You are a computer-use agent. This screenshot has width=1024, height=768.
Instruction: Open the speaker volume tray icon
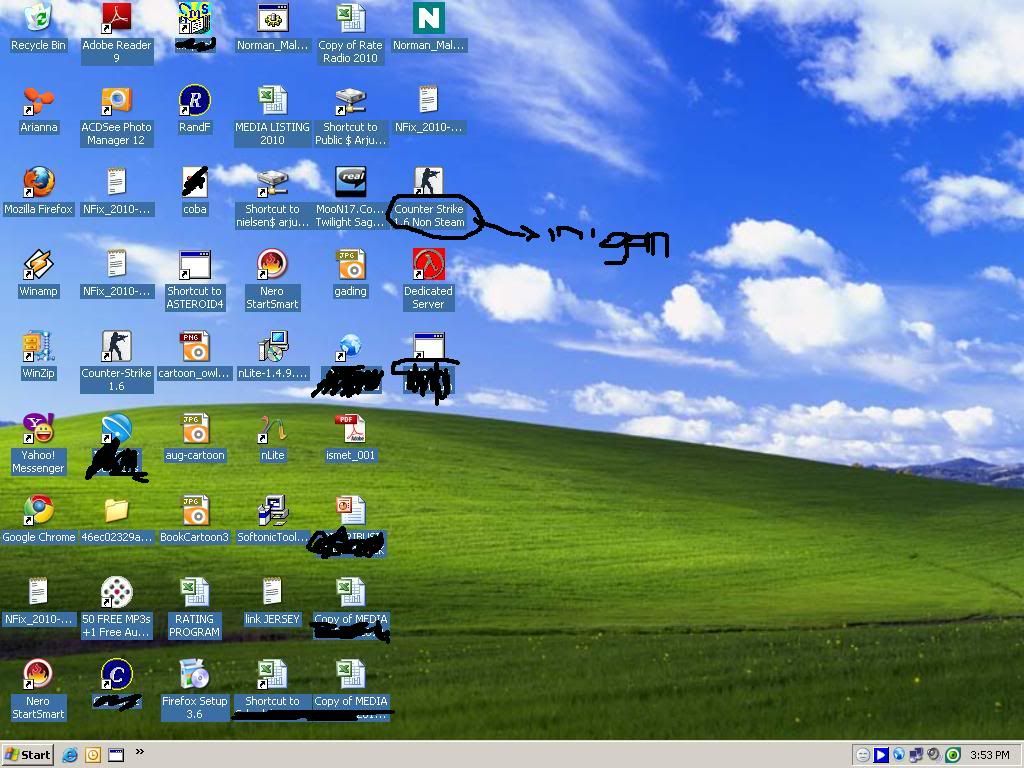tap(934, 755)
